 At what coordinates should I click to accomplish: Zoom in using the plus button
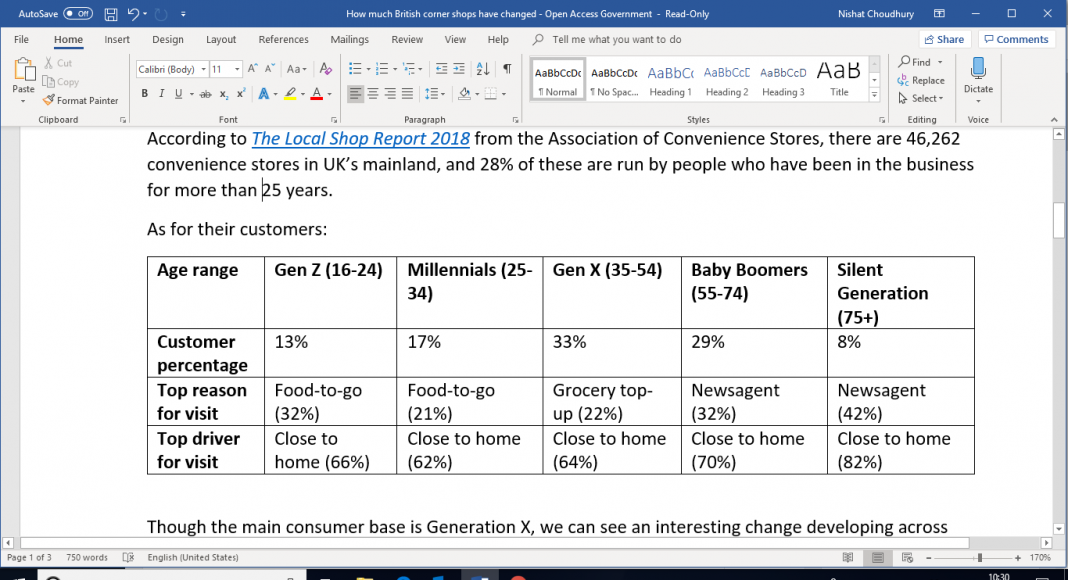pos(1018,558)
